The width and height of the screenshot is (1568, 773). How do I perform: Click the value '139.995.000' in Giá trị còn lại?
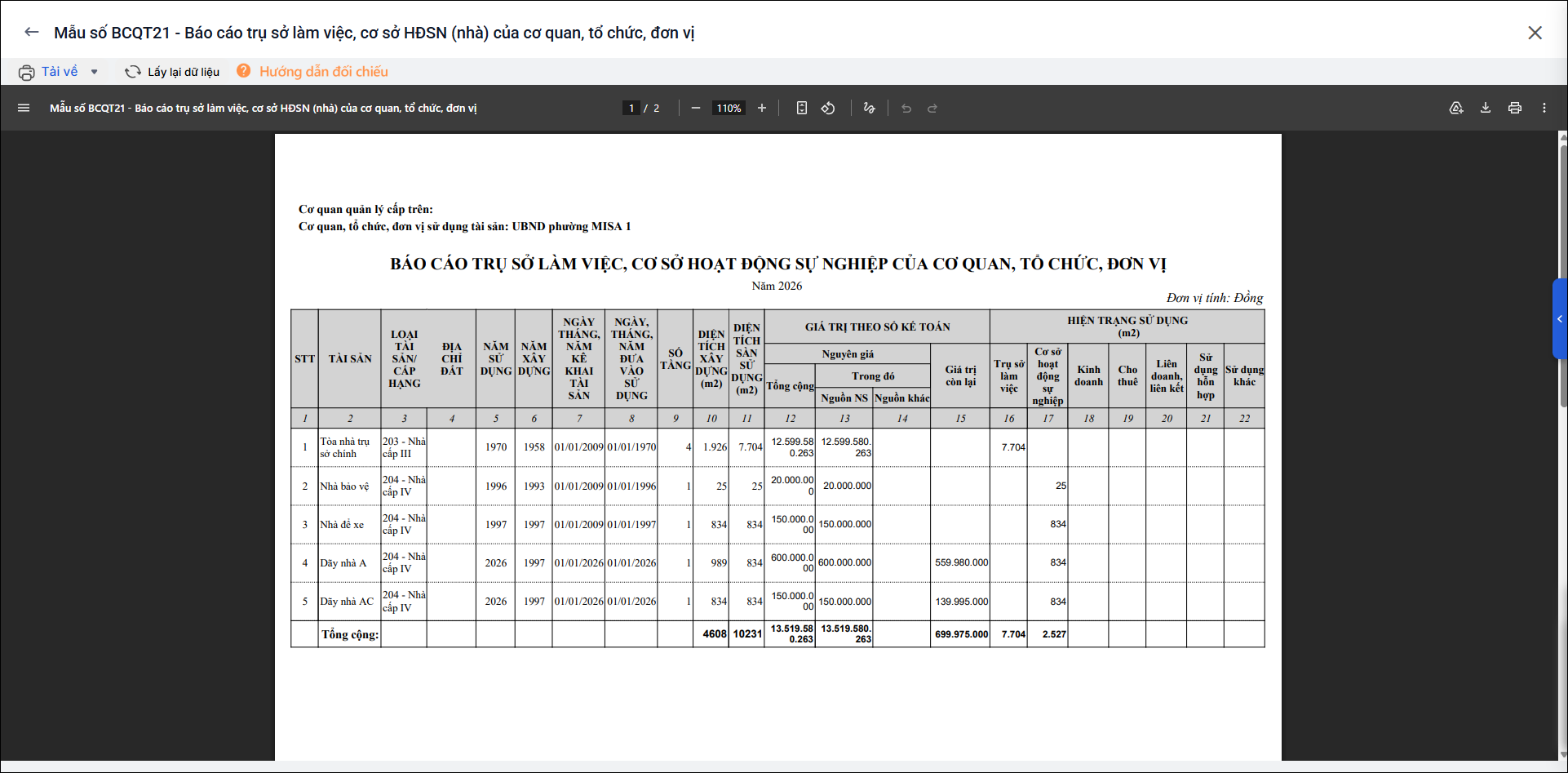tap(962, 602)
